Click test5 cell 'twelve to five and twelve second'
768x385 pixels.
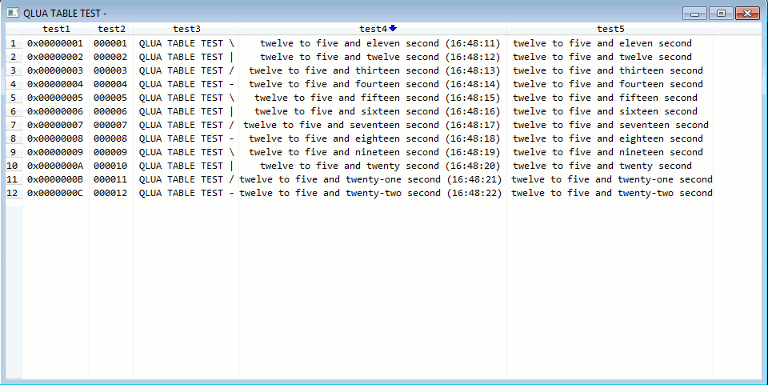(610, 57)
